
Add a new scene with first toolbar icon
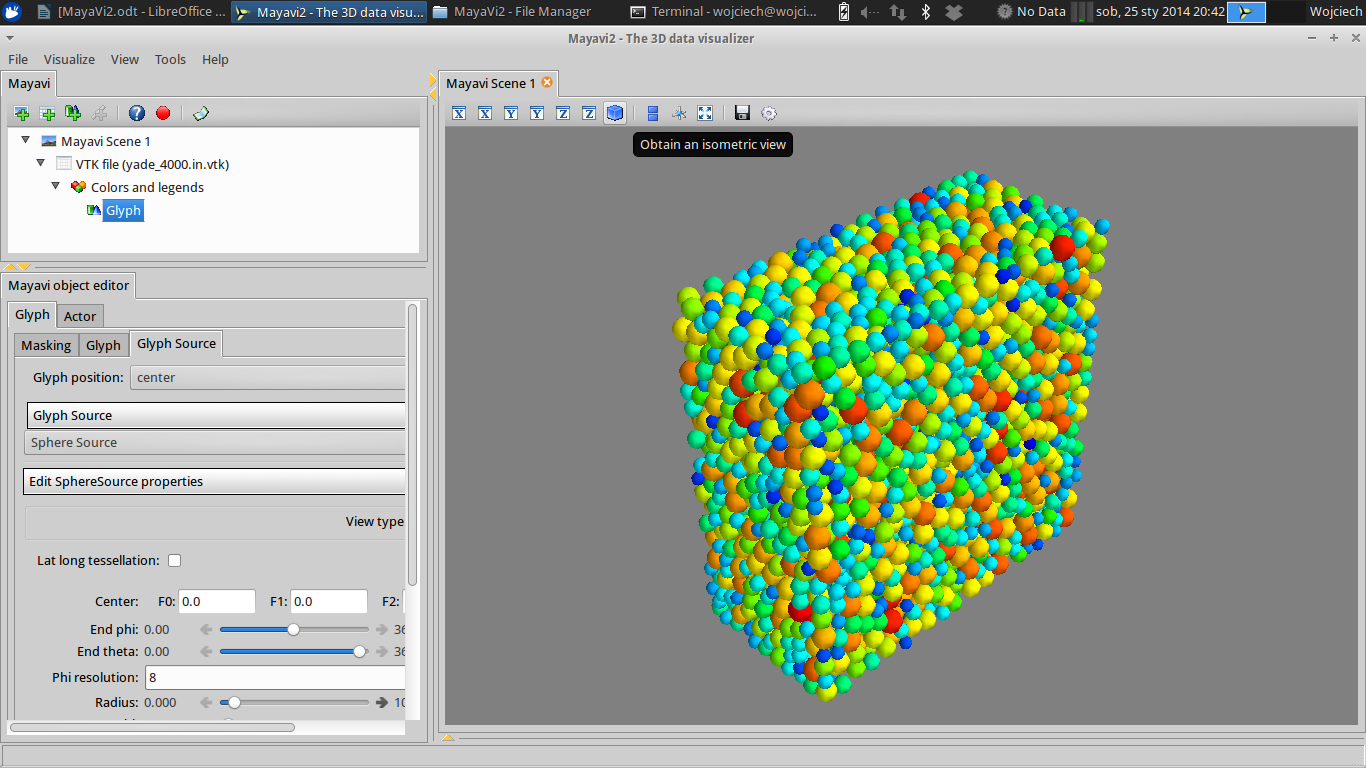point(22,114)
